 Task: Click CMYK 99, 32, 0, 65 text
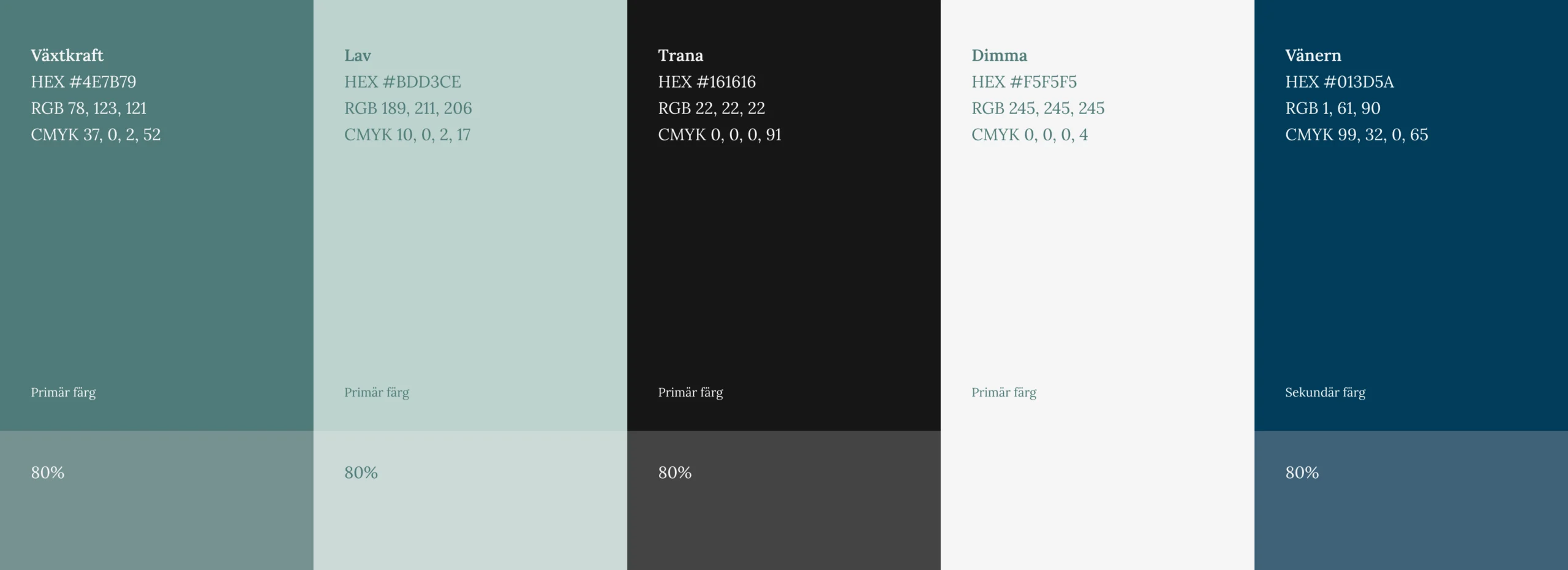(1356, 134)
